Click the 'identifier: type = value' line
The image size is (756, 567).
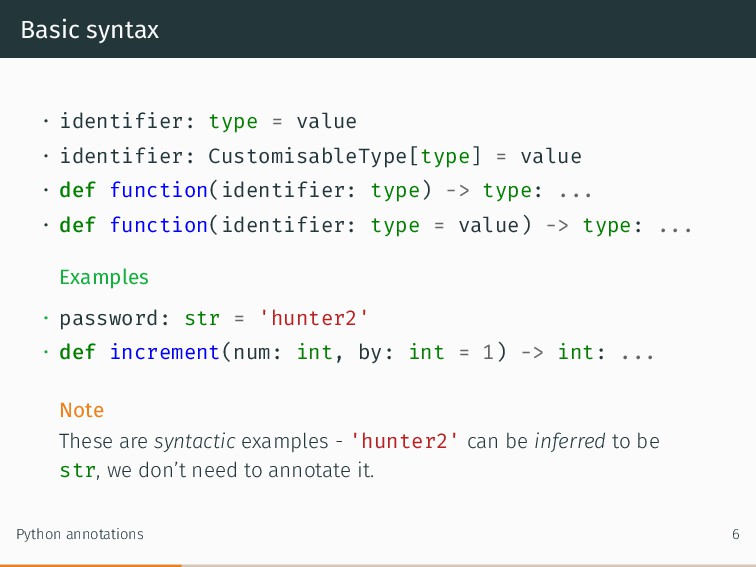pyautogui.click(x=208, y=121)
